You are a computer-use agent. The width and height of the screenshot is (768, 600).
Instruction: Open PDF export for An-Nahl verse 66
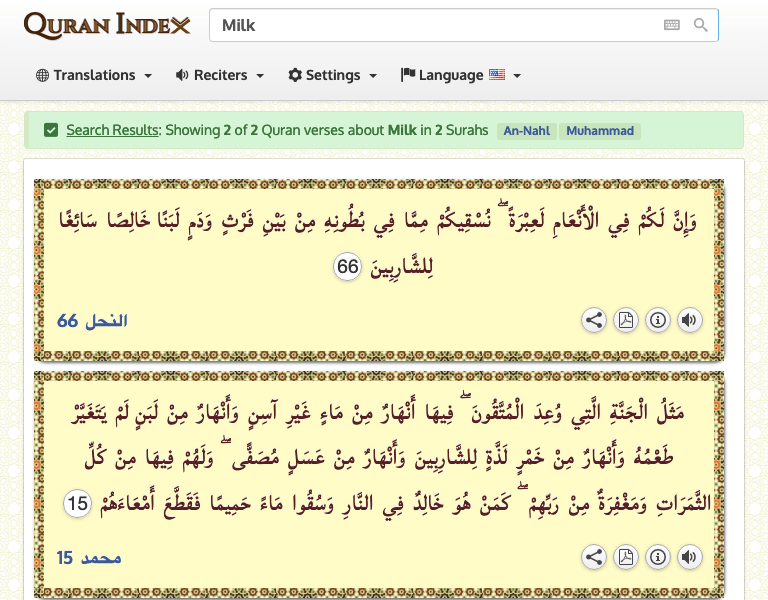click(x=625, y=320)
